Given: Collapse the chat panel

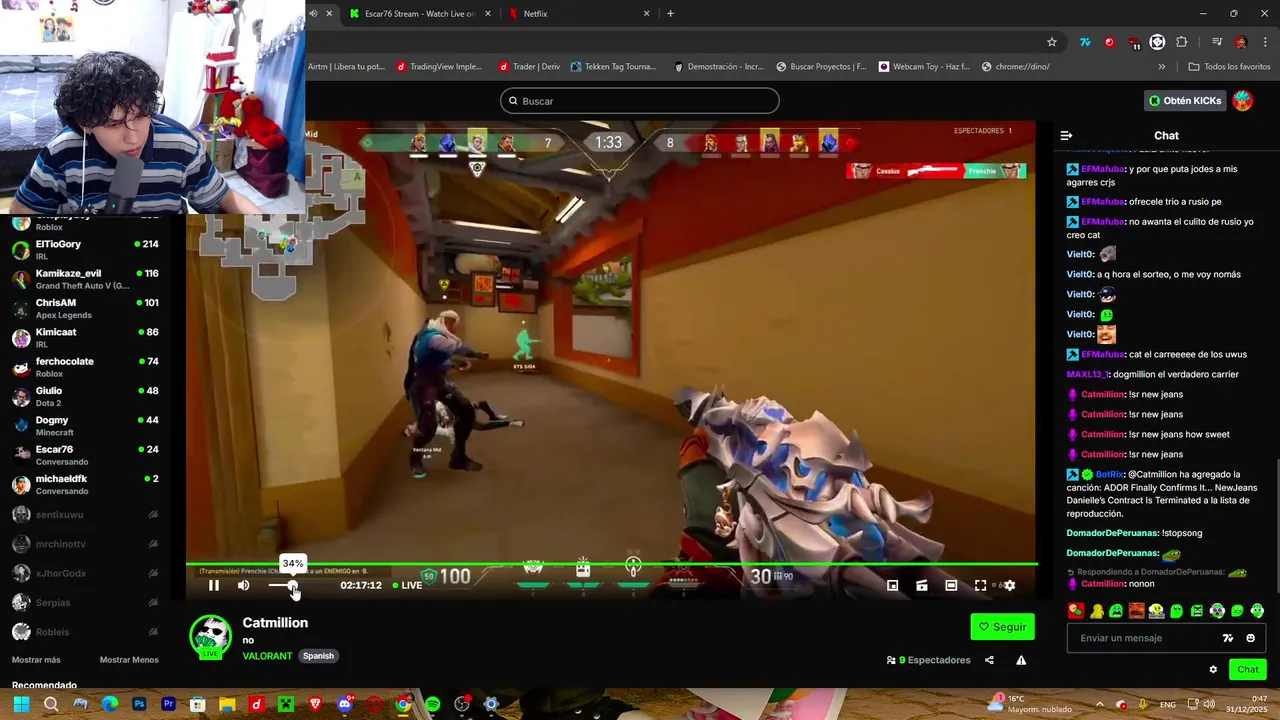Looking at the screenshot, I should [x=1066, y=135].
